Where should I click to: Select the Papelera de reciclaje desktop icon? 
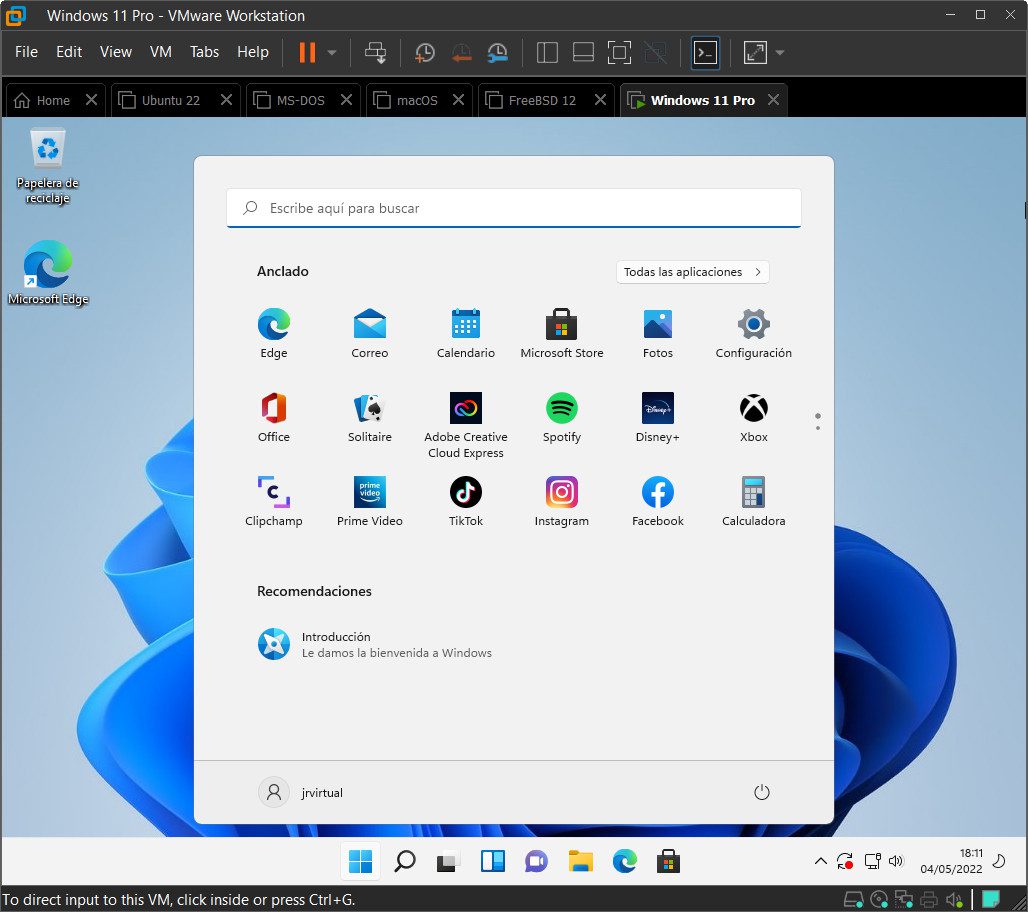point(47,167)
